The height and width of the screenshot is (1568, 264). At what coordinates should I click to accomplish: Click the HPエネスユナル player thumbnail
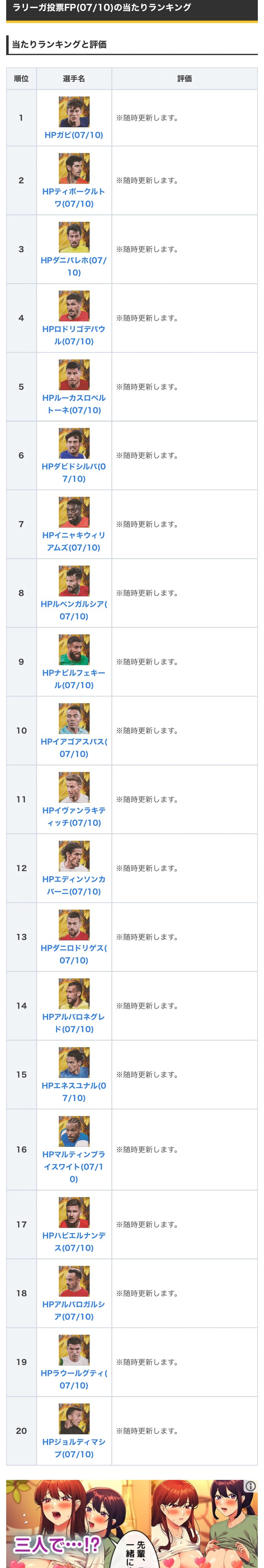(x=74, y=1063)
